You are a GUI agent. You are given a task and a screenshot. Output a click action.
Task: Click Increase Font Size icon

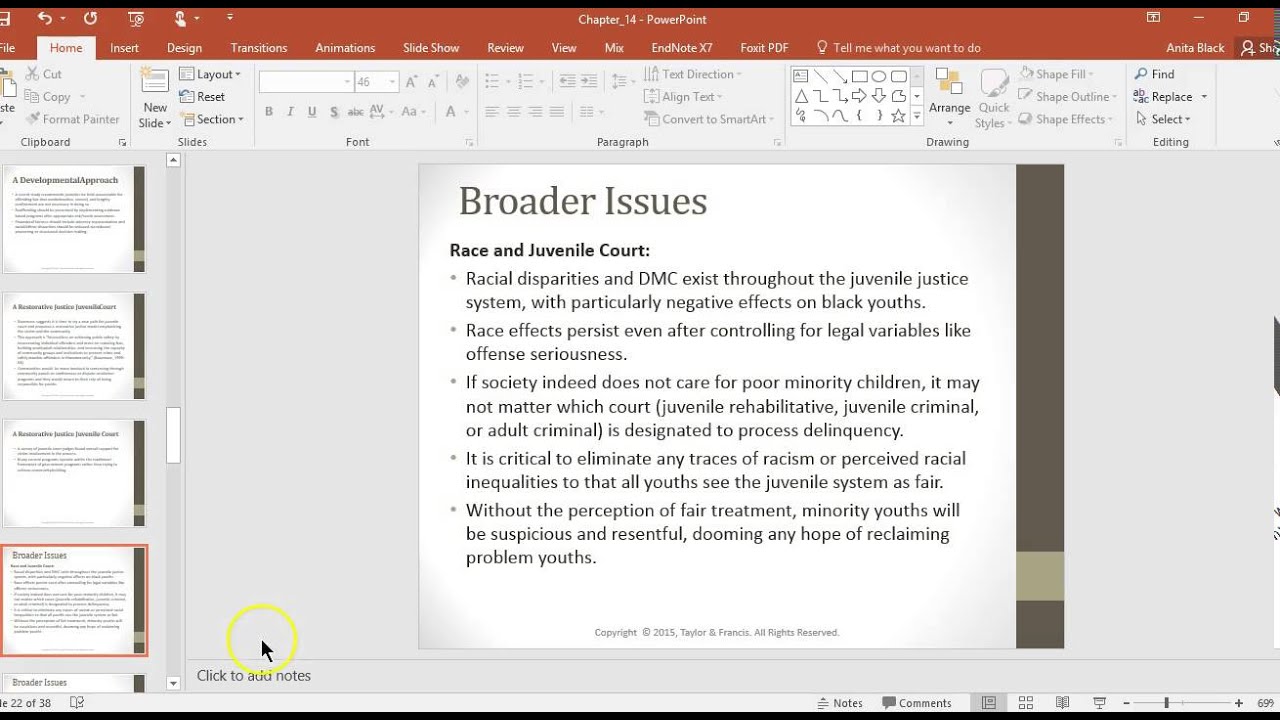click(x=411, y=82)
